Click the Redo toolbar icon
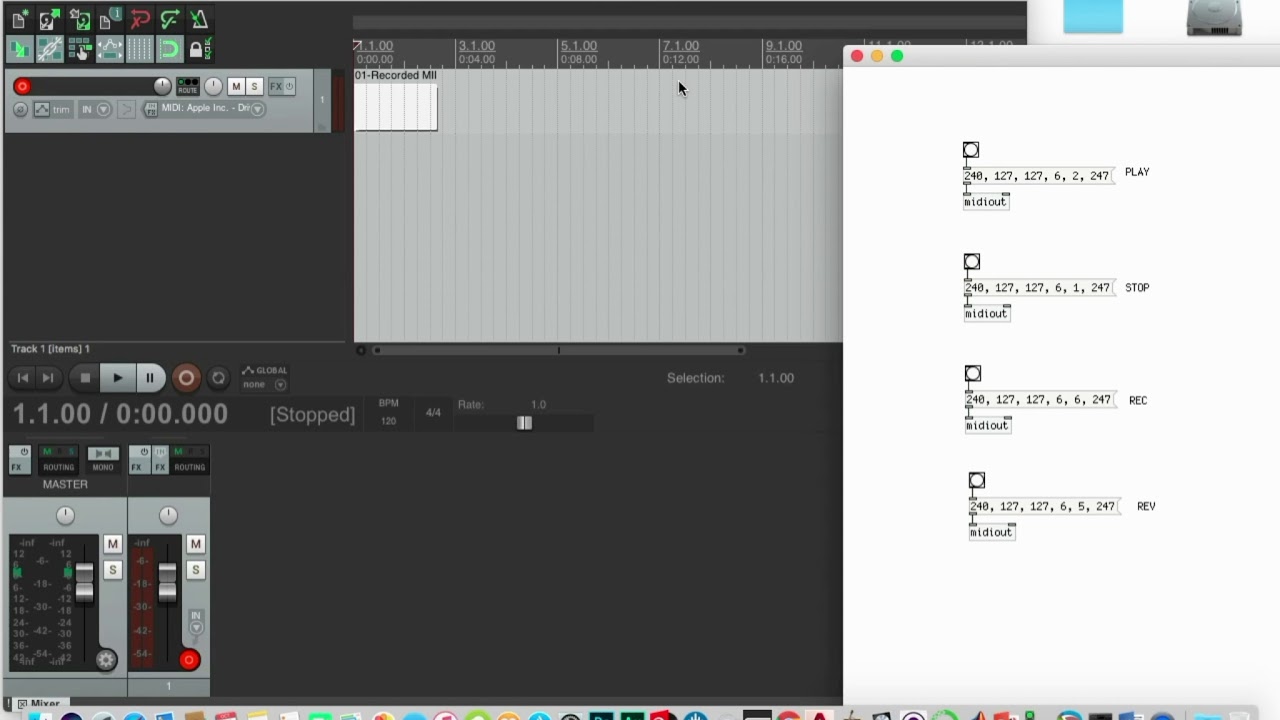This screenshot has height=720, width=1280. (x=169, y=19)
